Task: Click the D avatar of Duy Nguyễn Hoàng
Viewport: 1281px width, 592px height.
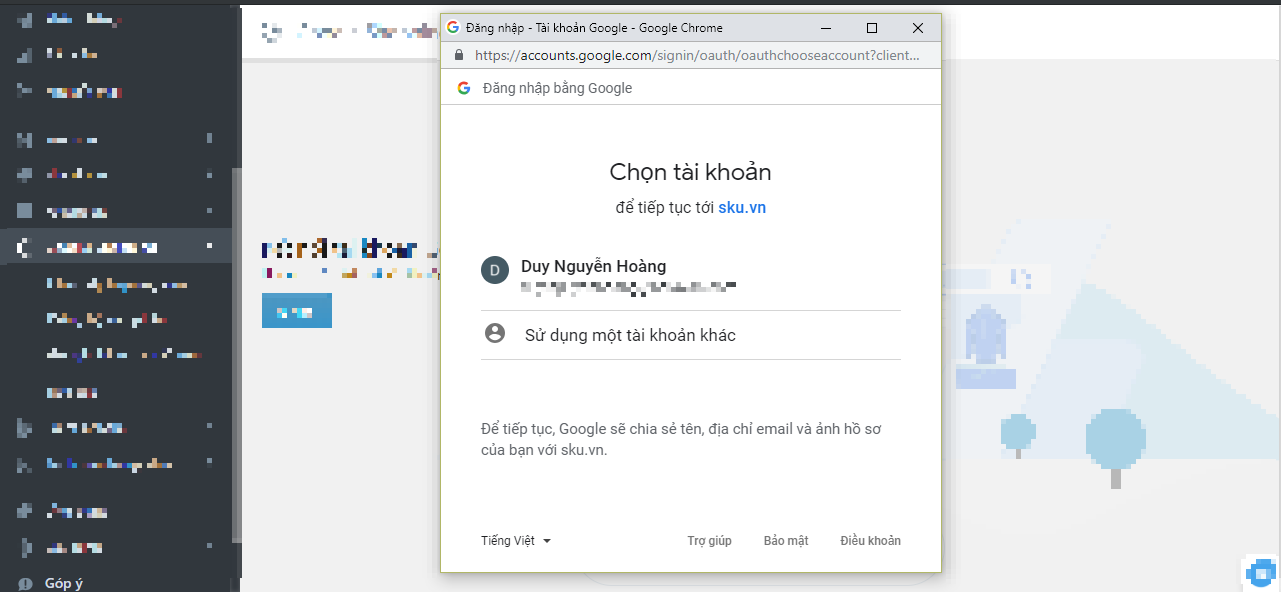Action: click(495, 270)
